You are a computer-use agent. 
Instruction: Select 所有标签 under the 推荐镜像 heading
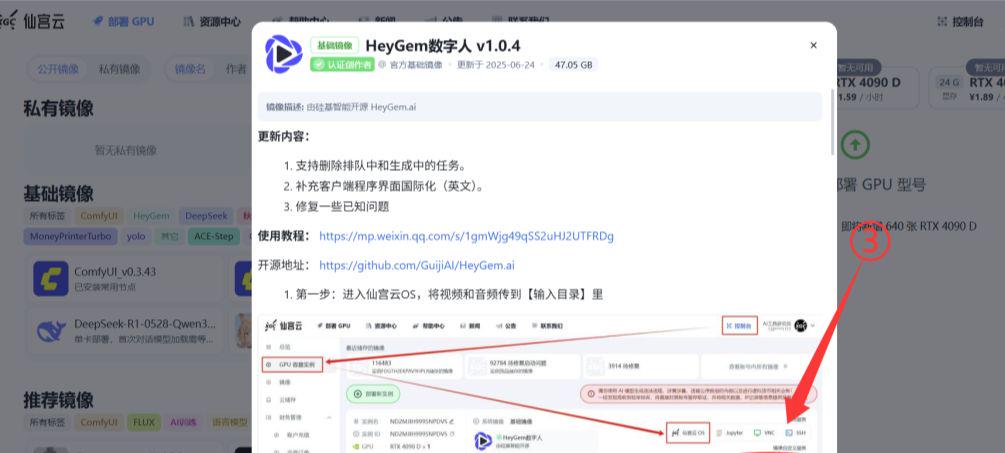coord(47,422)
